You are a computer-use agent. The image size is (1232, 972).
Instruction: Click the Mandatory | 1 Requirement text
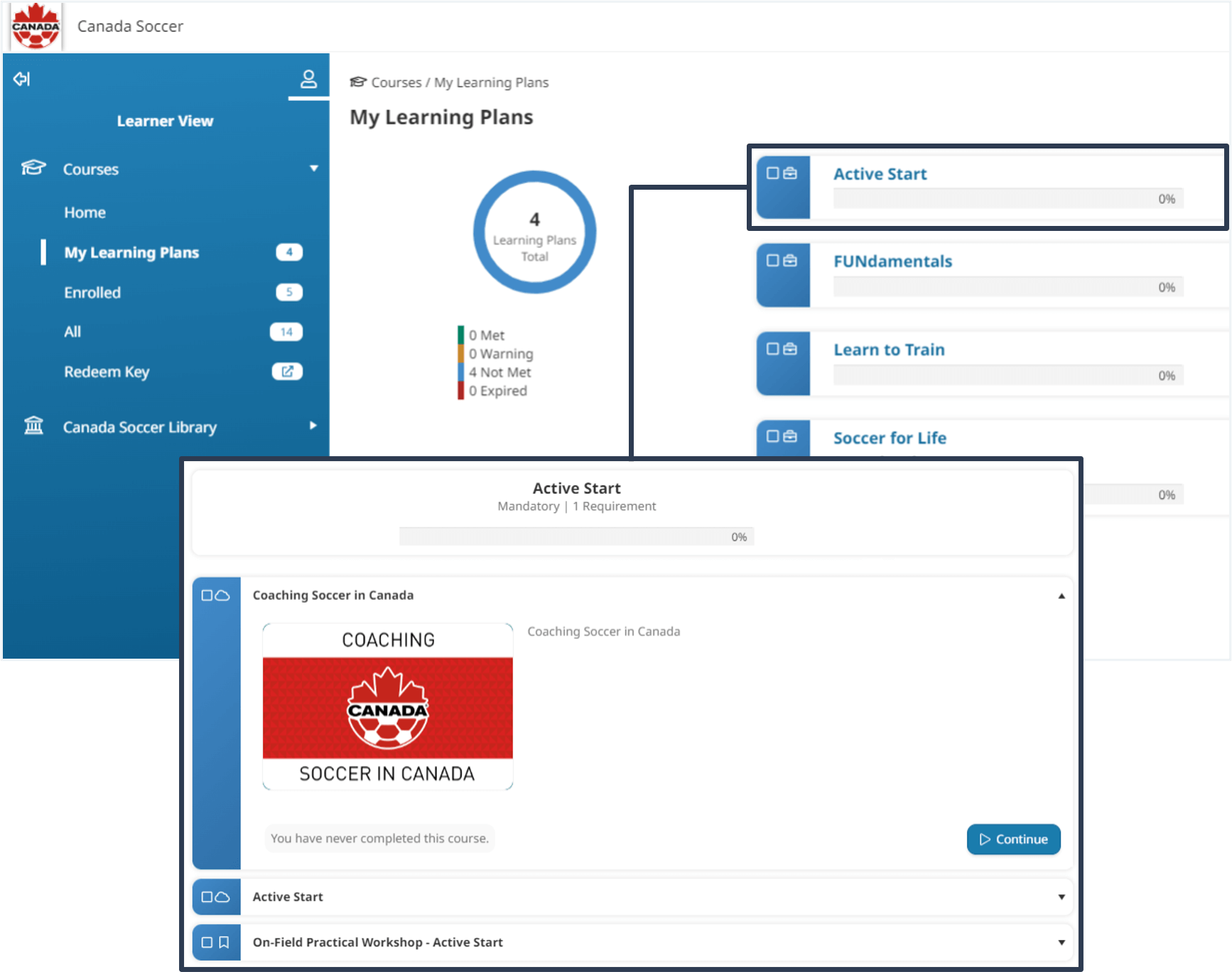576,506
